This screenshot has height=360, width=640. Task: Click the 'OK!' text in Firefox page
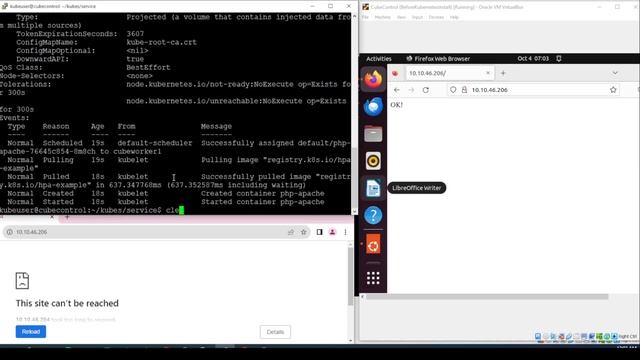396,105
